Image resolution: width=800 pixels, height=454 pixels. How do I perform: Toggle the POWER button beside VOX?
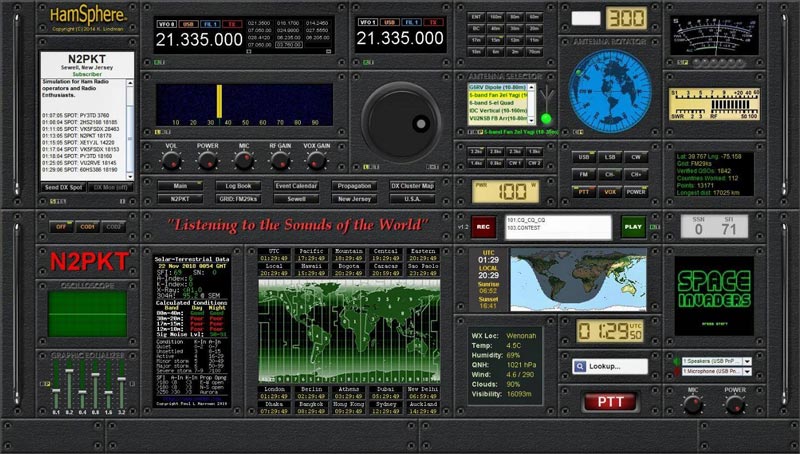tap(636, 192)
